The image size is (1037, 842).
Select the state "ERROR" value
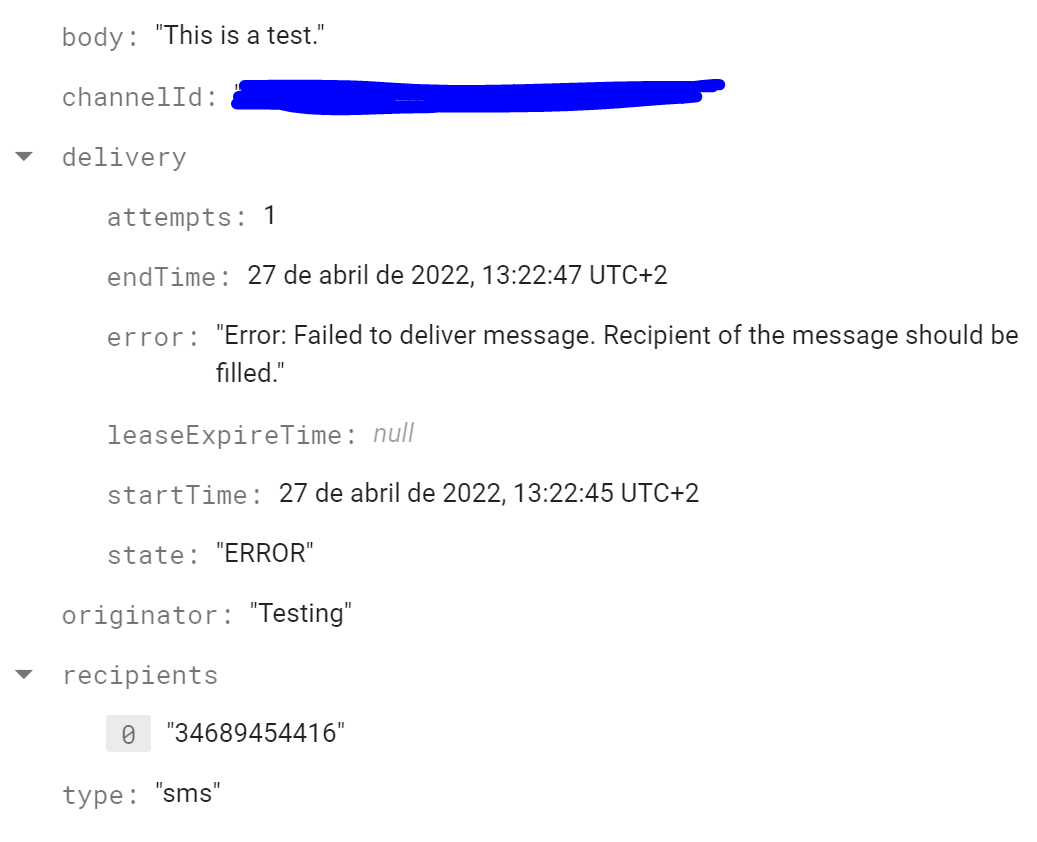click(265, 554)
